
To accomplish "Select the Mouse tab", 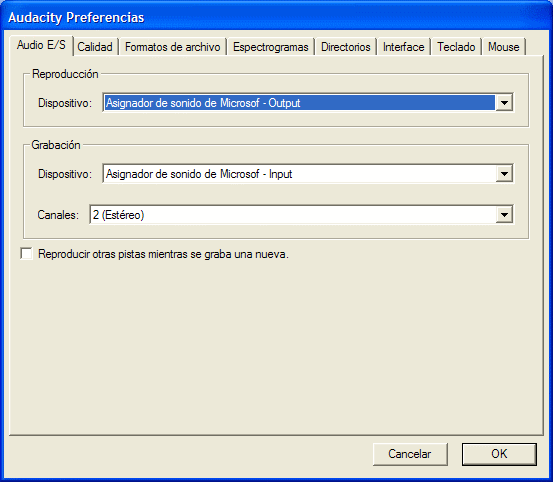I will coord(504,47).
